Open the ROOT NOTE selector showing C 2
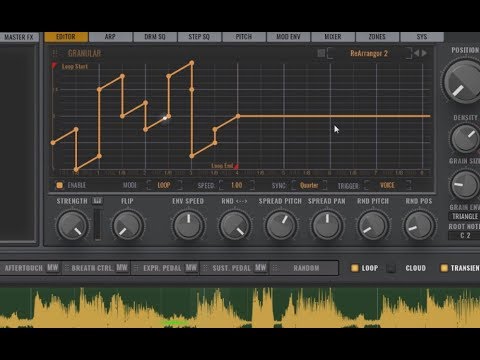This screenshot has width=480, height=360. [x=465, y=235]
